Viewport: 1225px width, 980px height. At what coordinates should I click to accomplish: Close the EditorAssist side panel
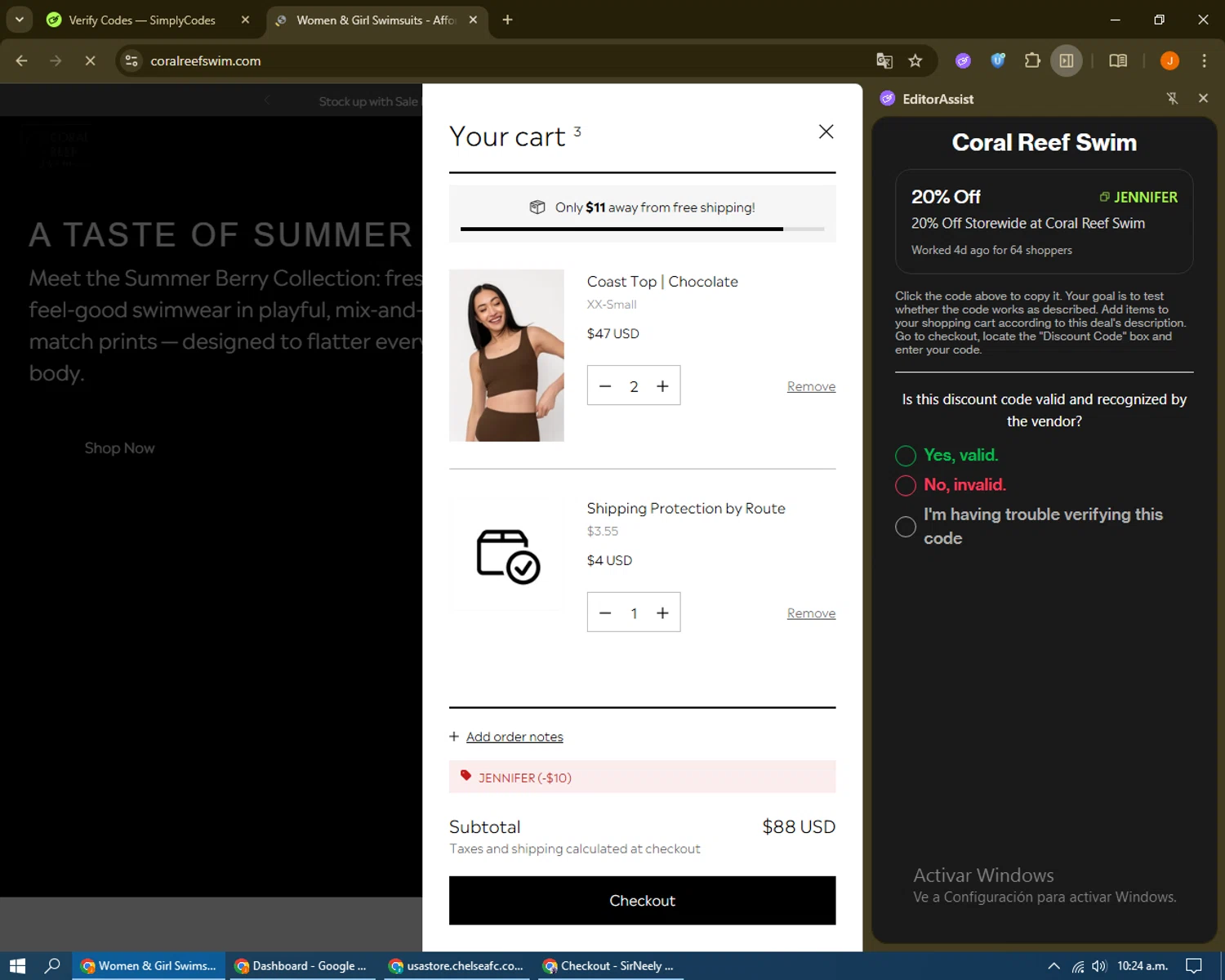point(1203,98)
